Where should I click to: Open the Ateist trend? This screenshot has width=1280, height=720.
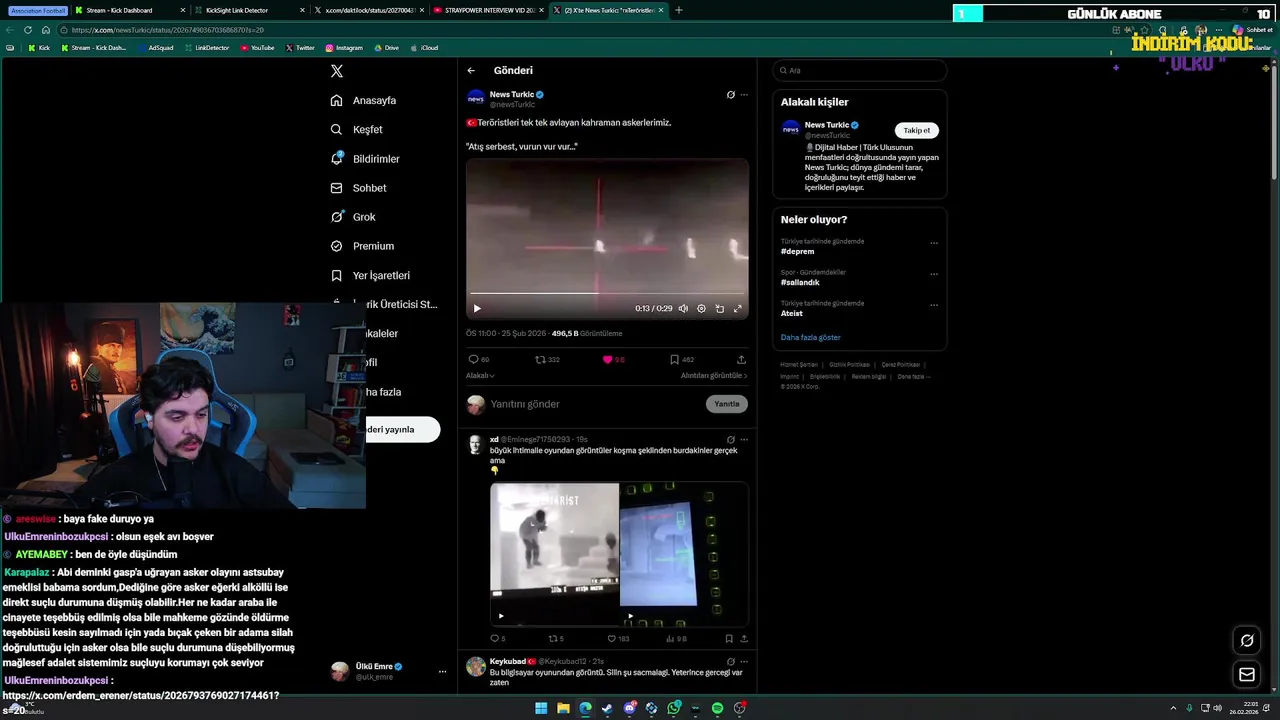tap(792, 313)
